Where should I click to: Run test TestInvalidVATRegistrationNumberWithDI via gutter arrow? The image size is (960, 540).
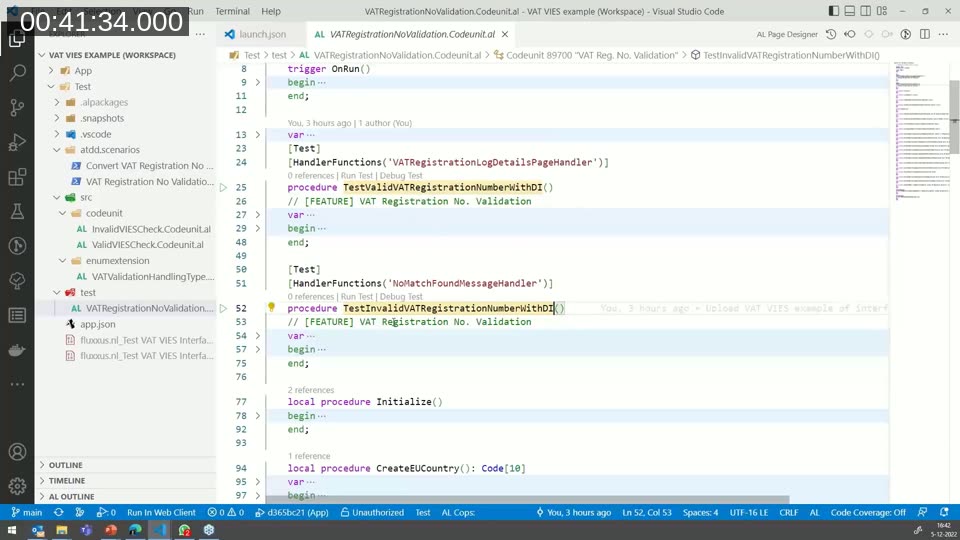click(x=223, y=309)
